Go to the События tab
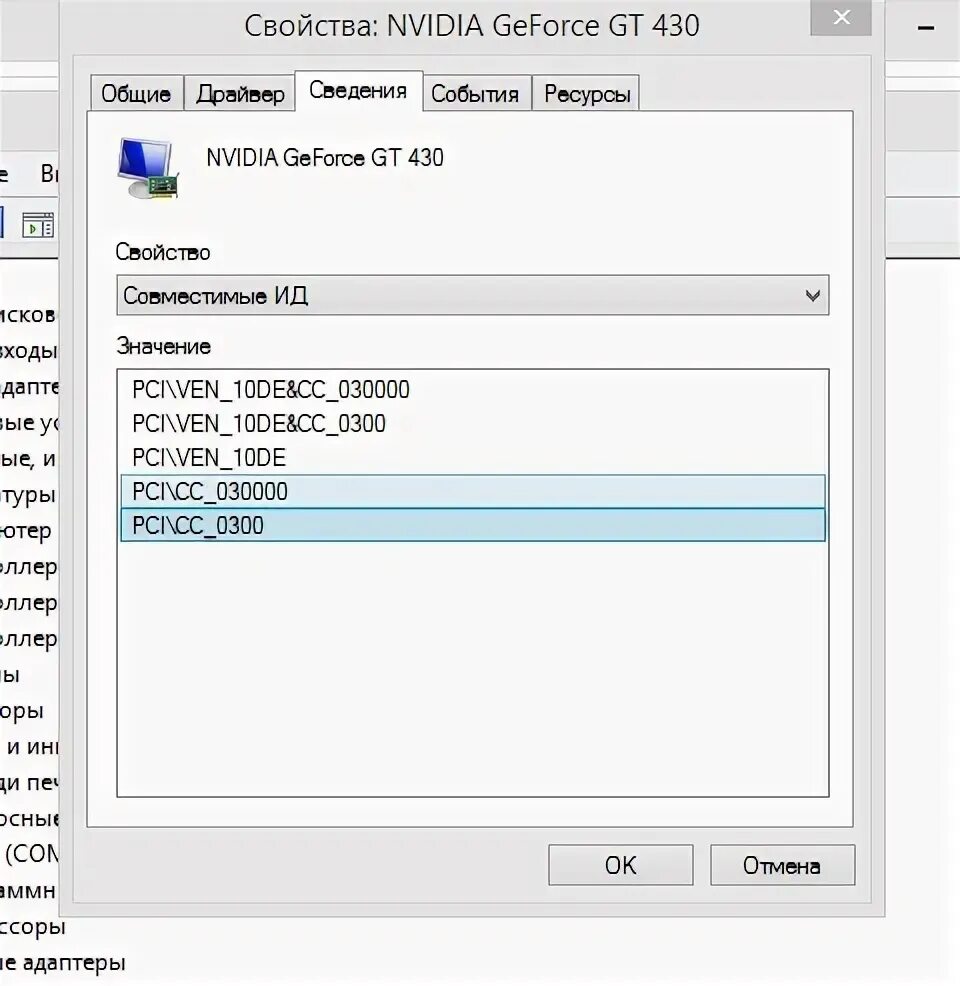The width and height of the screenshot is (960, 986). click(x=476, y=94)
